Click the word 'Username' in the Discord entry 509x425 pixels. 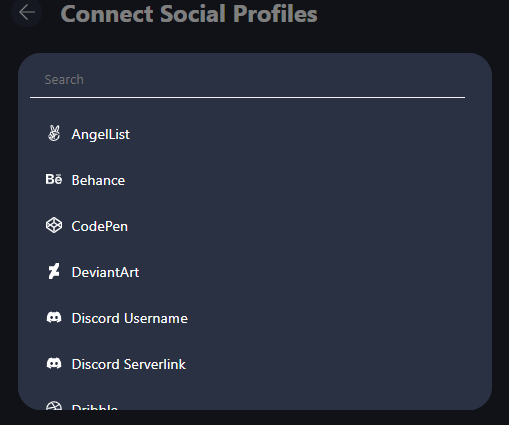click(156, 318)
